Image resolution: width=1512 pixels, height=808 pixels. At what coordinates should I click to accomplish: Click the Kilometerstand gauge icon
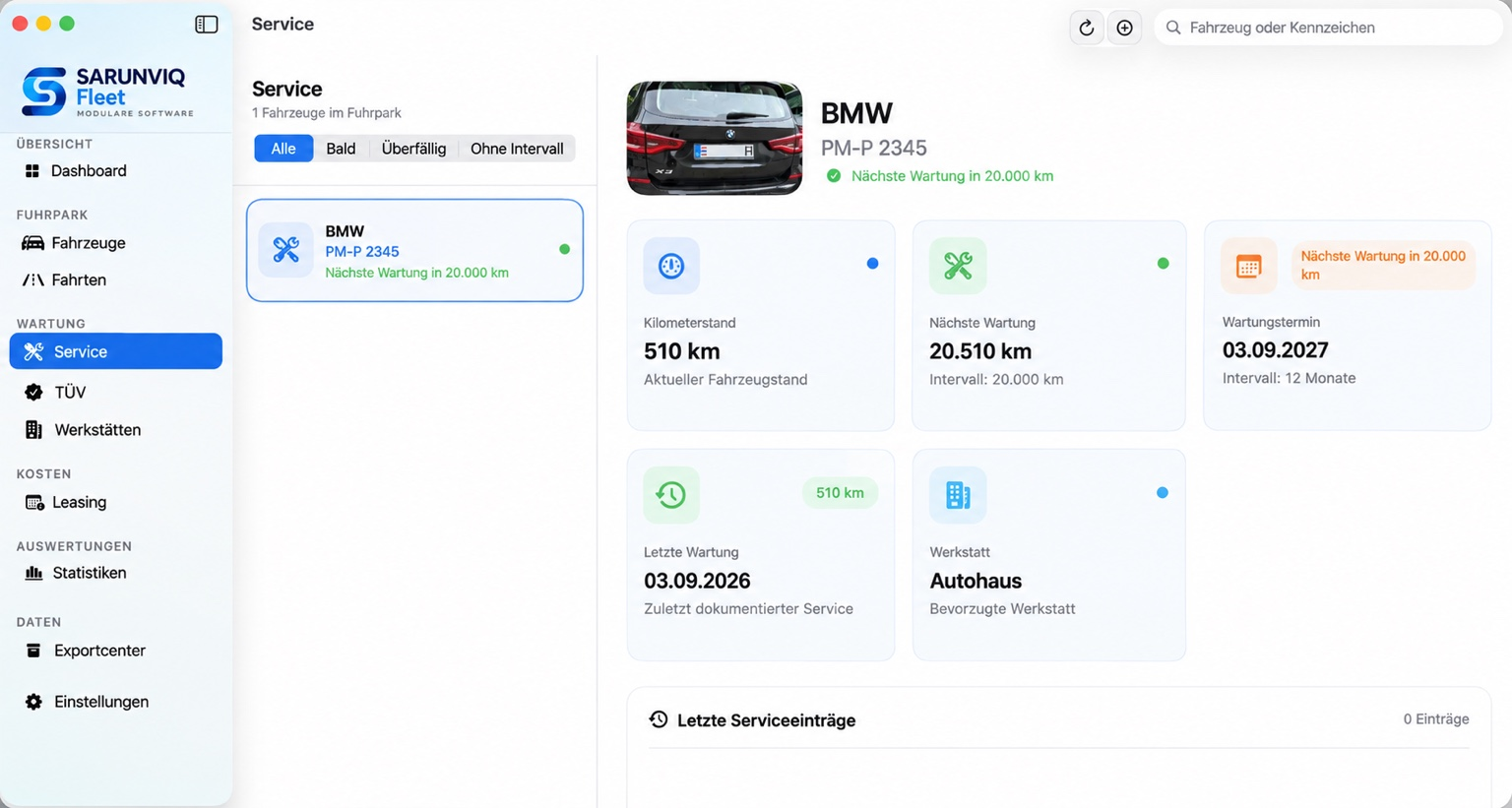671,266
